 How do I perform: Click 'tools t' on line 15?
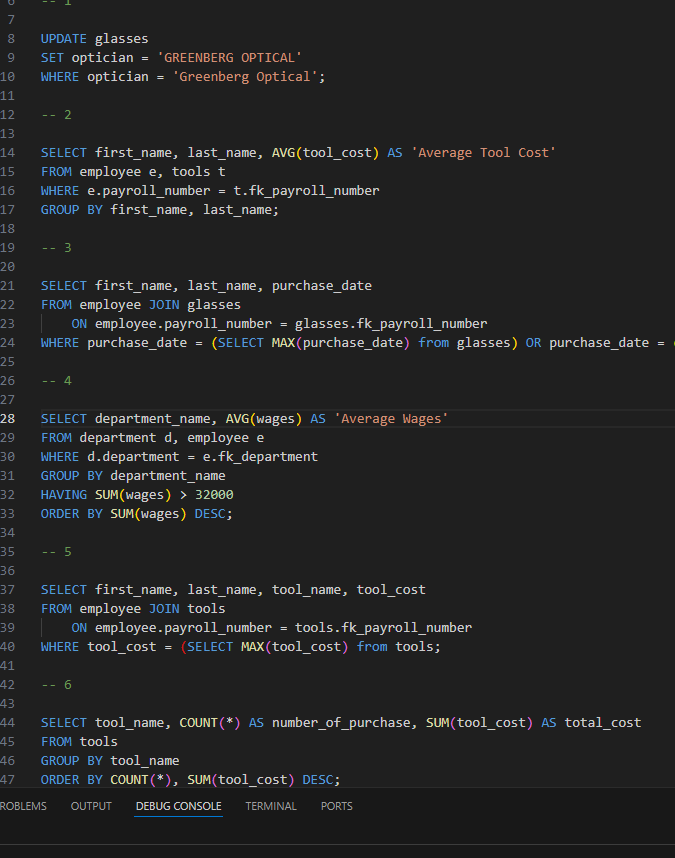click(x=199, y=172)
